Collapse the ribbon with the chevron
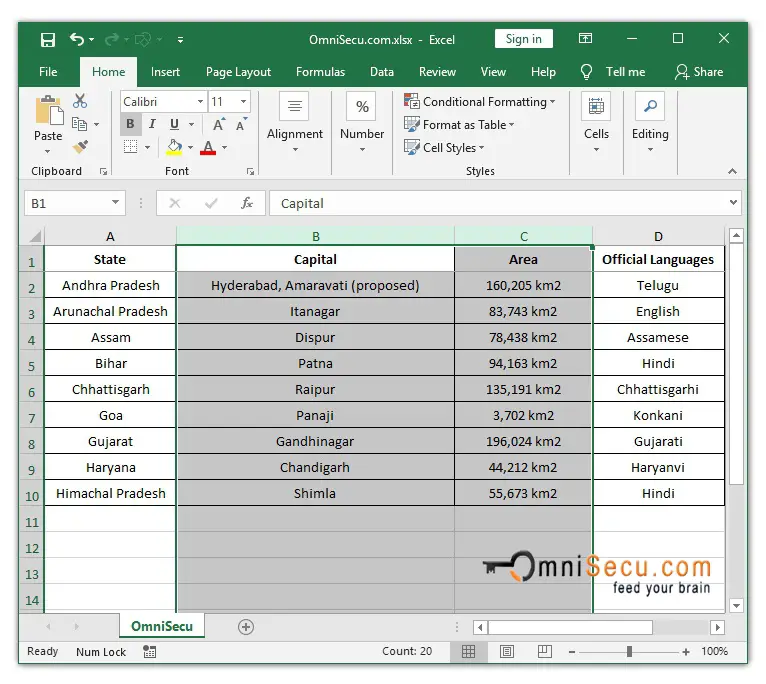 (x=732, y=171)
